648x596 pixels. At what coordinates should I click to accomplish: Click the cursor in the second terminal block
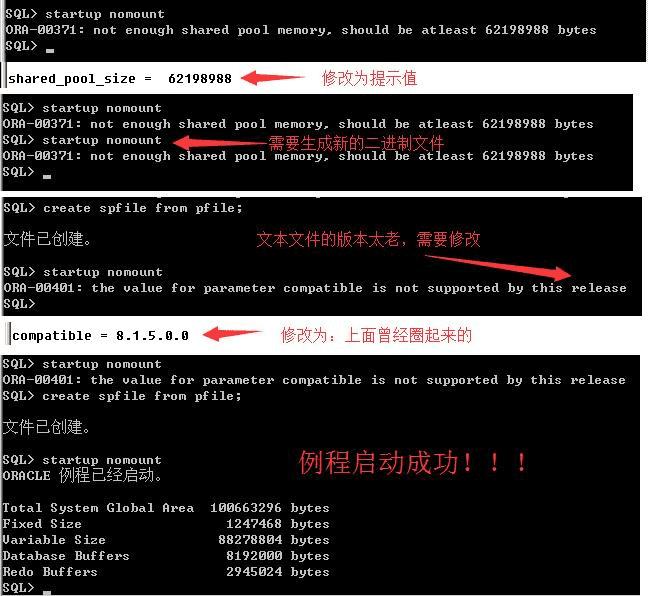click(47, 176)
